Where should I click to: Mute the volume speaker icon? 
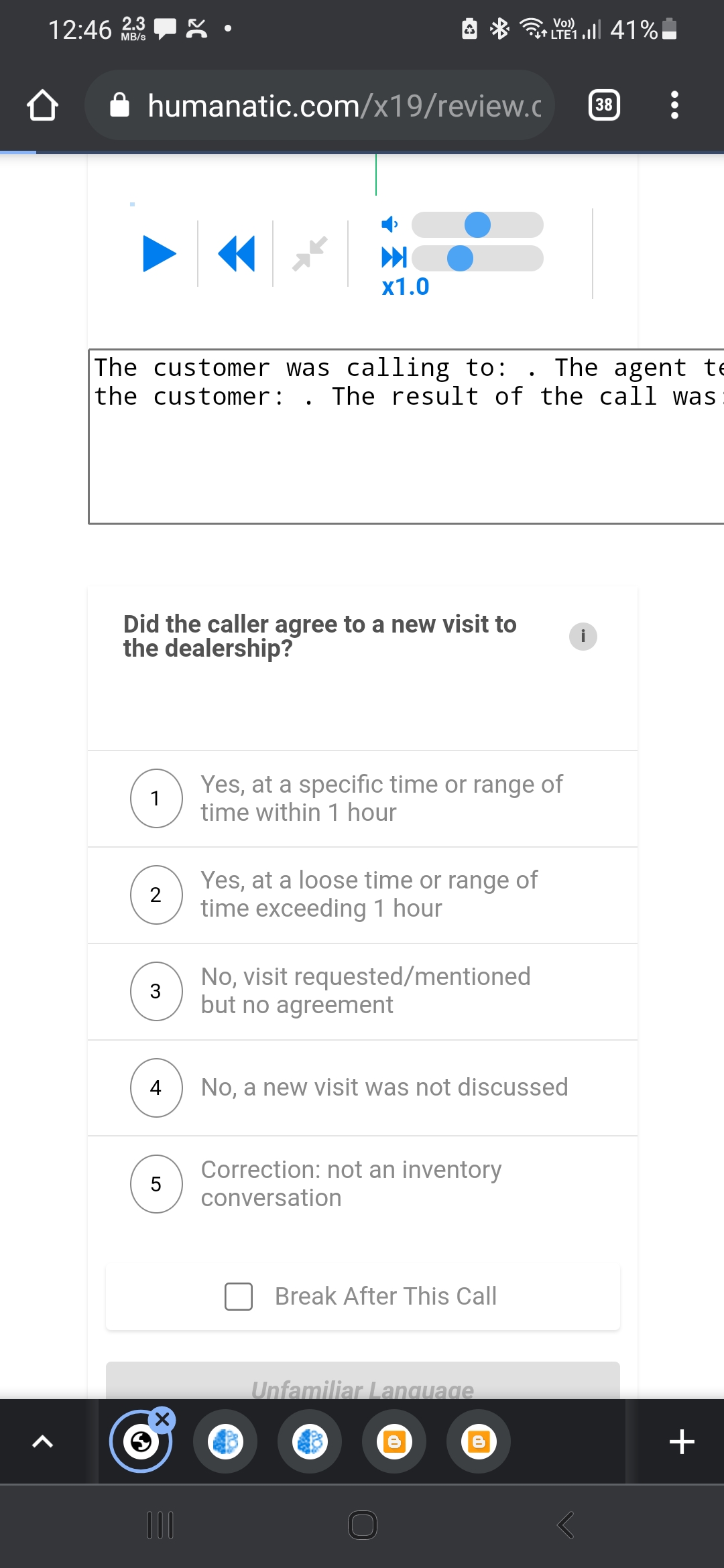tap(389, 224)
